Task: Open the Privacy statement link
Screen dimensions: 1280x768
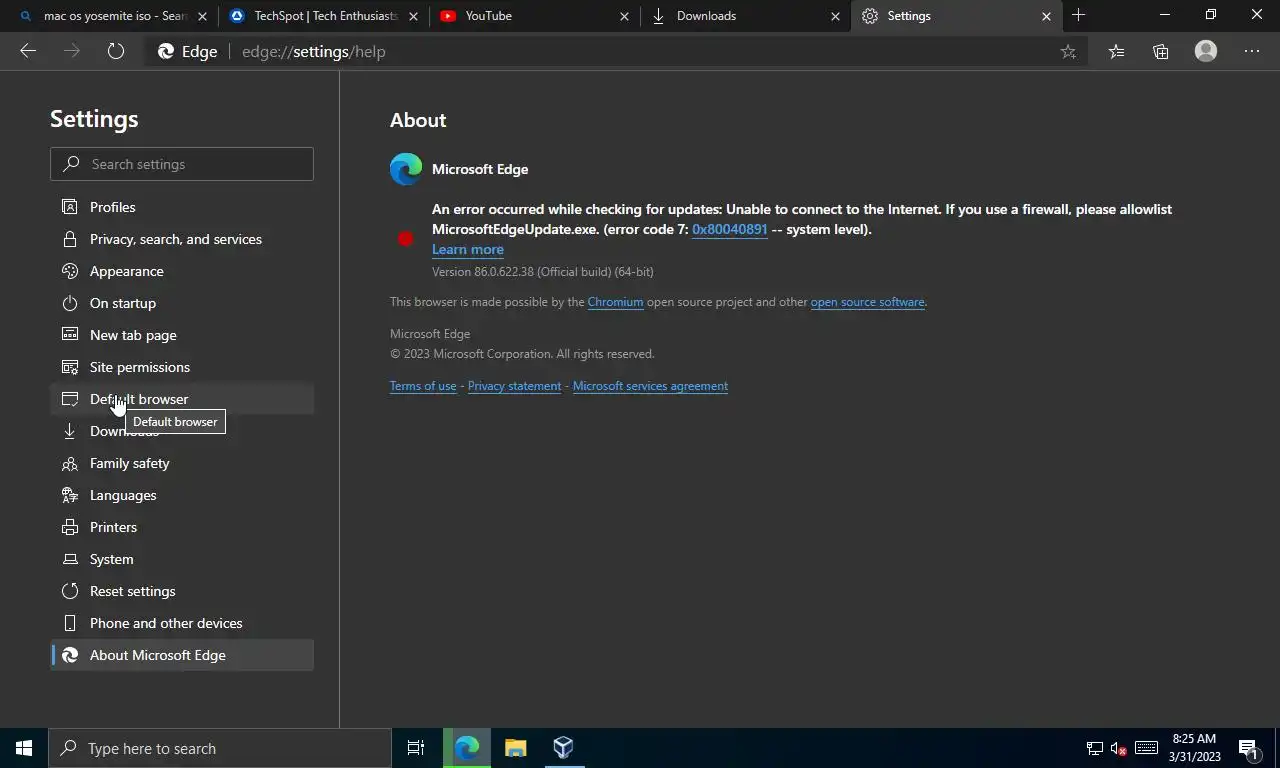Action: (x=514, y=386)
